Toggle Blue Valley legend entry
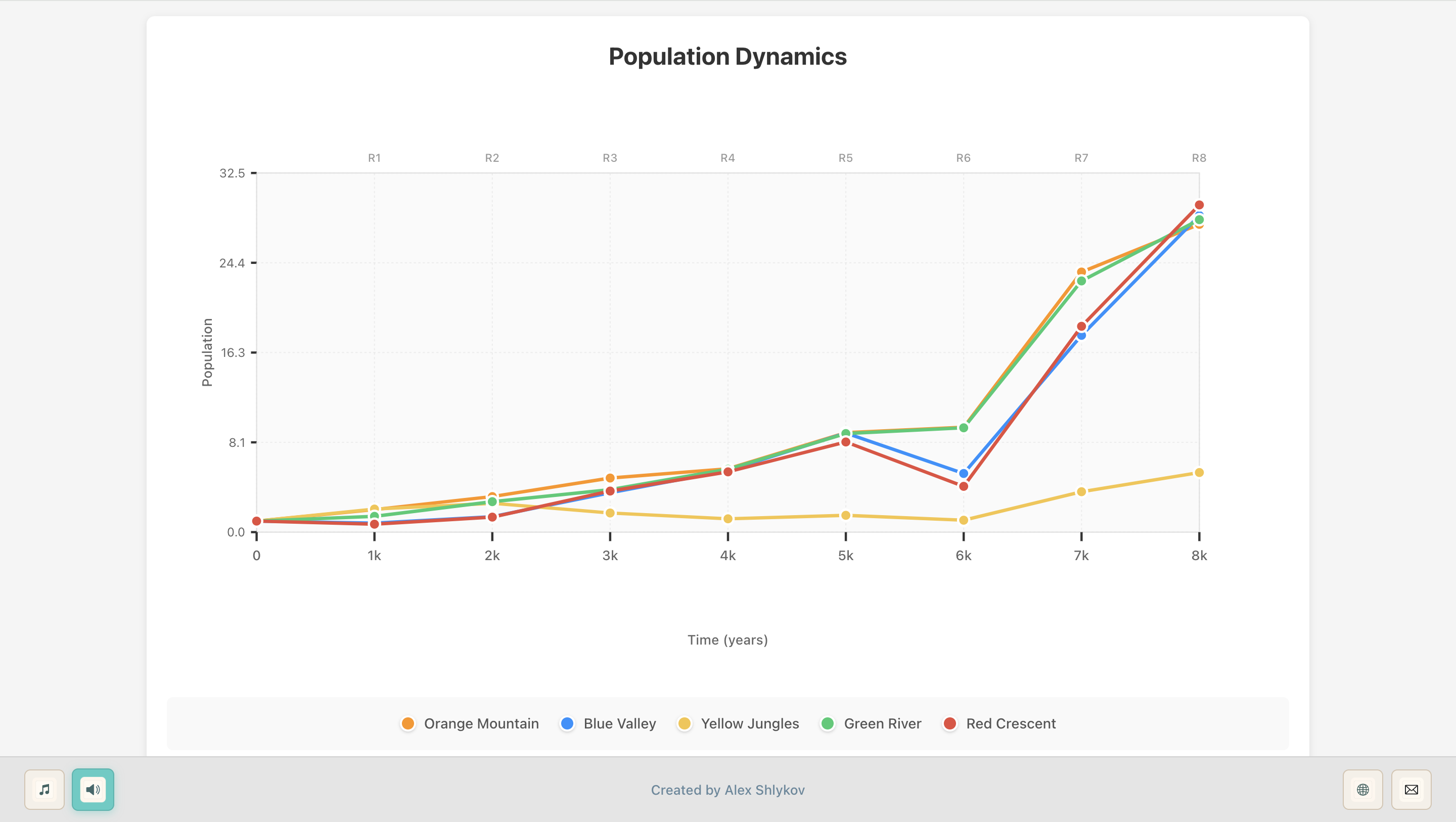1456x822 pixels. (619, 723)
